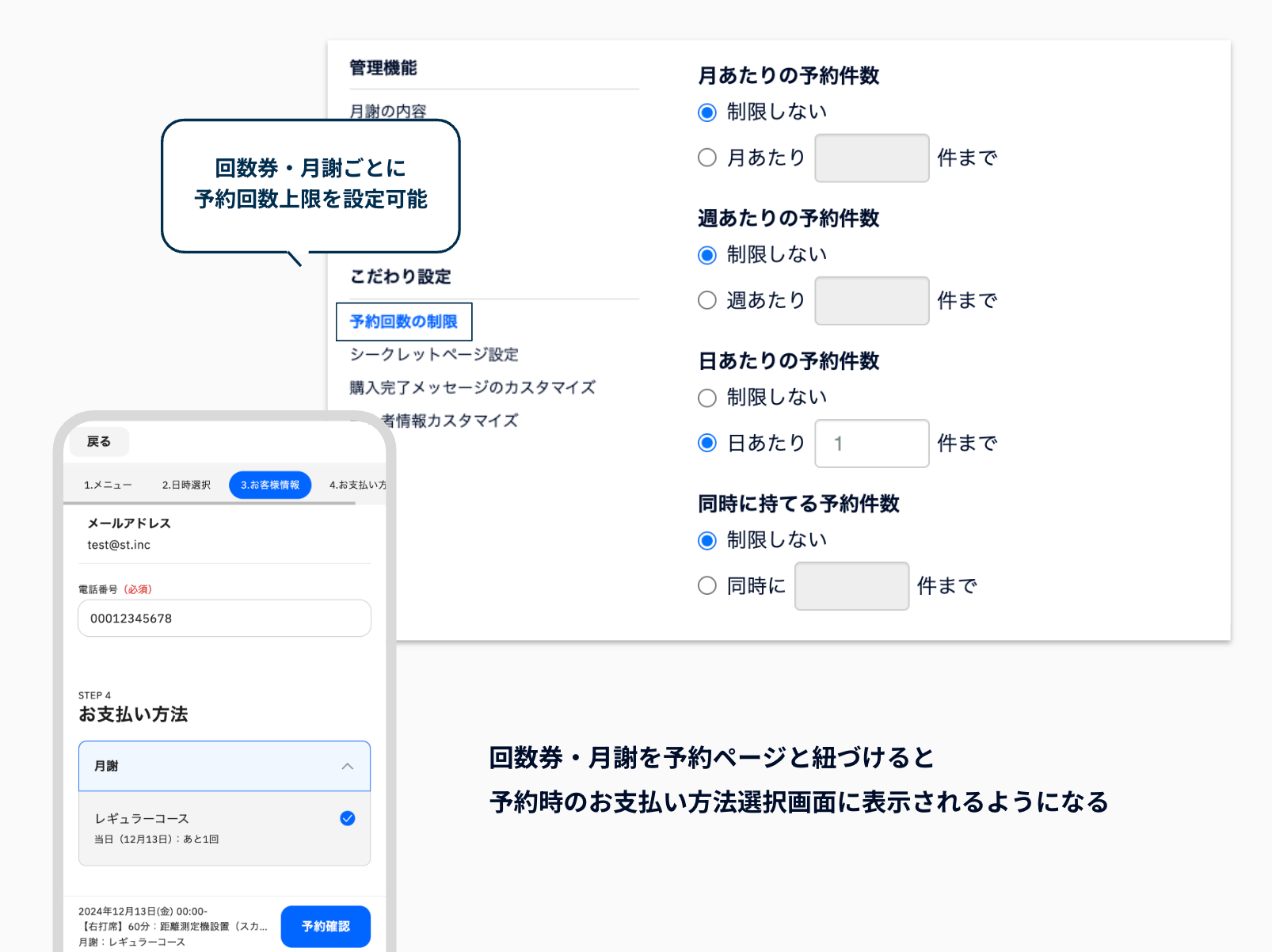Collapse the 月謝 payment section chevron
The height and width of the screenshot is (952, 1272).
[347, 766]
